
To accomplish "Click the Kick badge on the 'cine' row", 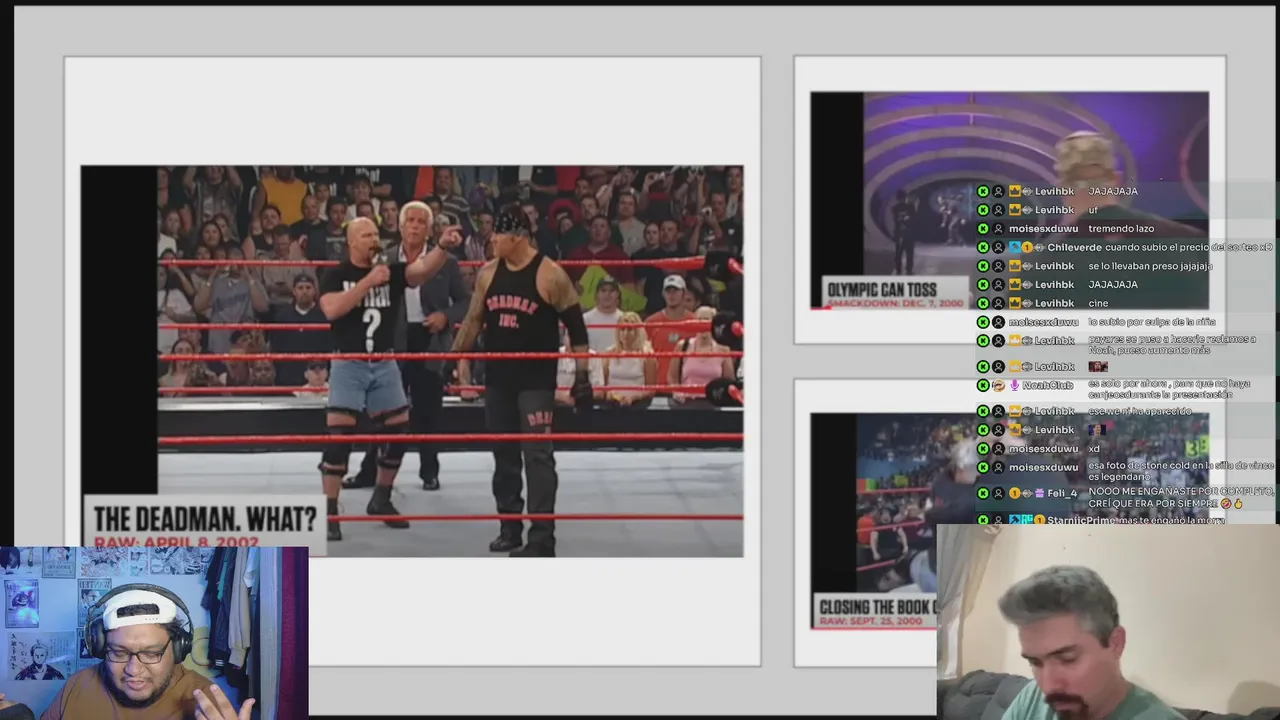I will pos(983,303).
